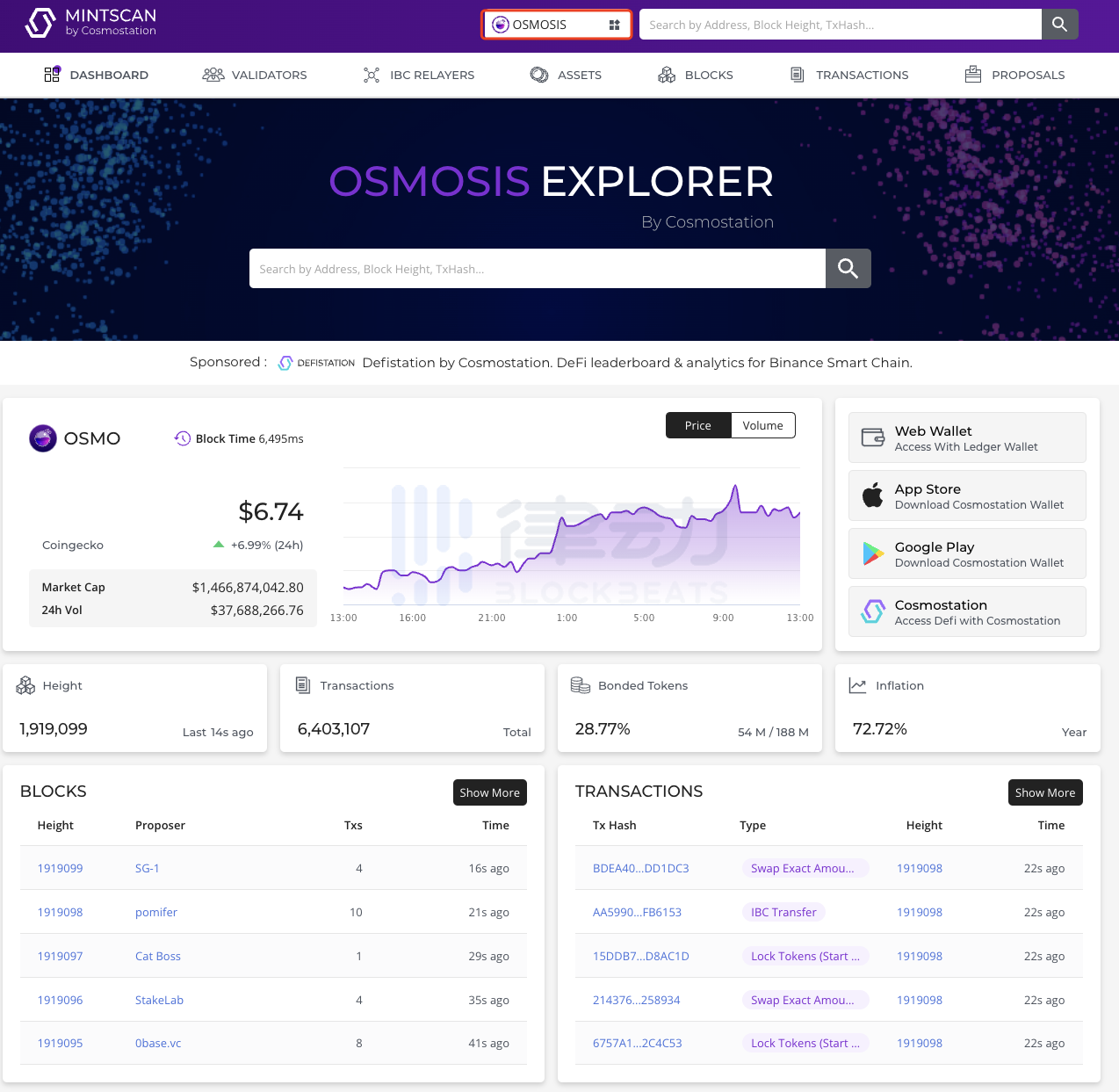Click the Block Time clock icon
The width and height of the screenshot is (1119, 1092).
(x=182, y=438)
